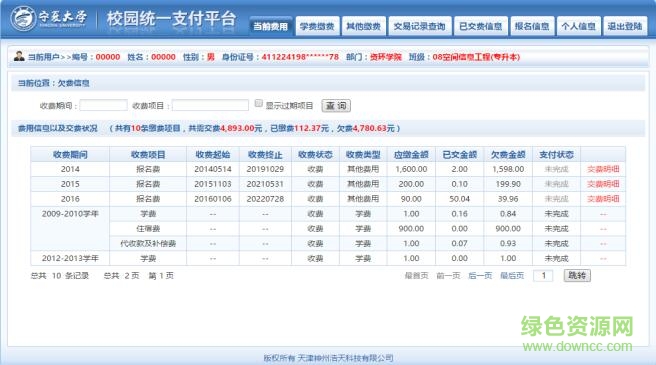Click the 退出登陆 logout tab
656x365 pixels.
(625, 26)
